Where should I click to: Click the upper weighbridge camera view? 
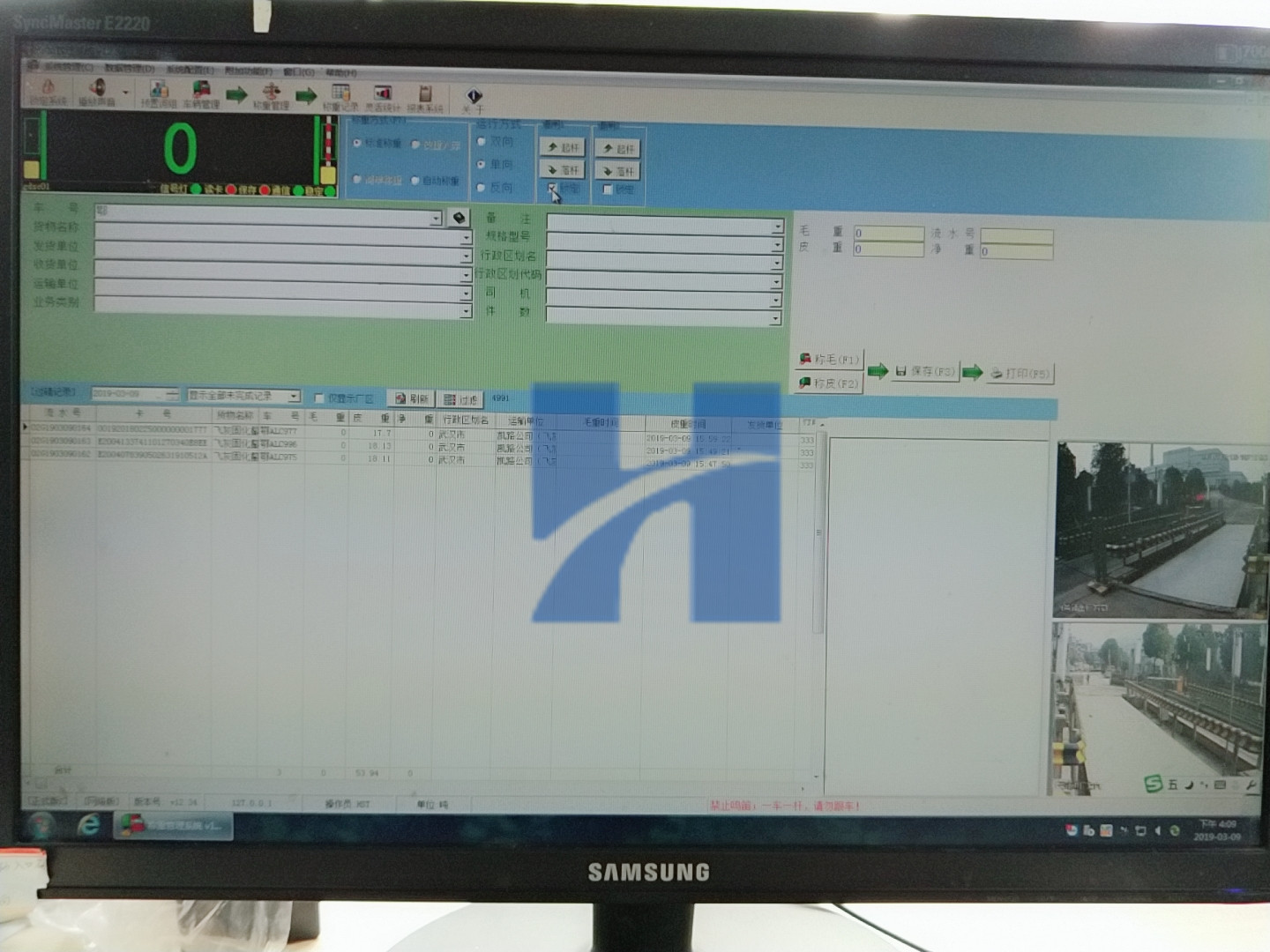point(1162,529)
